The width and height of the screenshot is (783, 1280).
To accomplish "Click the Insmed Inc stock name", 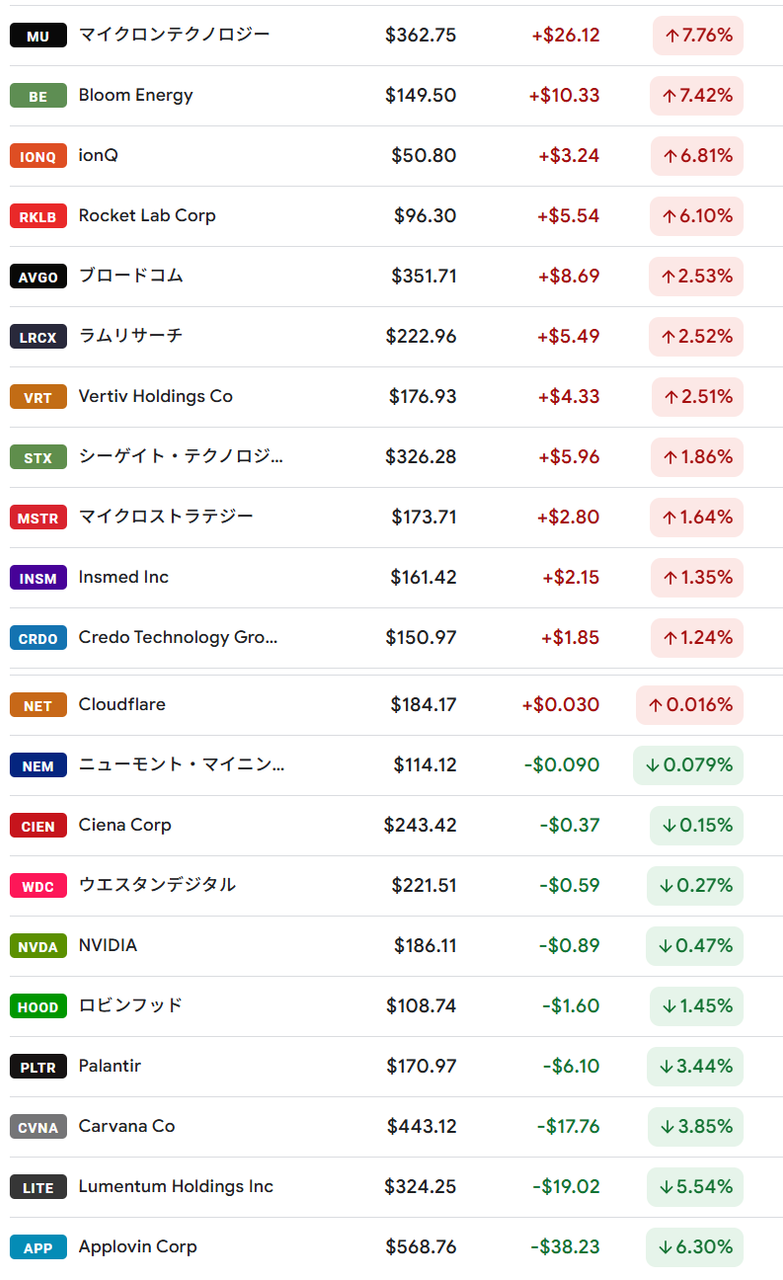I will tap(124, 578).
